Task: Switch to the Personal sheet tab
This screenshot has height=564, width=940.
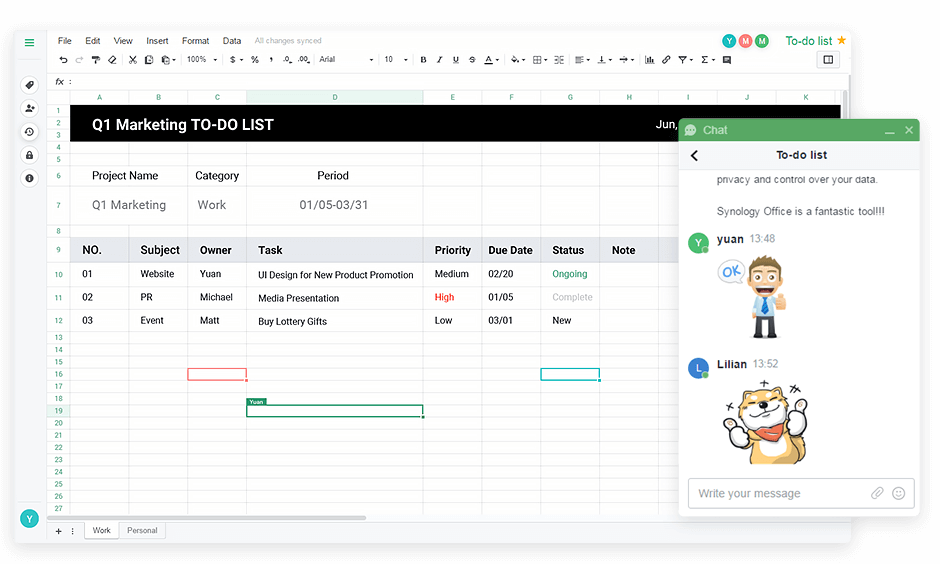Action: pos(142,530)
